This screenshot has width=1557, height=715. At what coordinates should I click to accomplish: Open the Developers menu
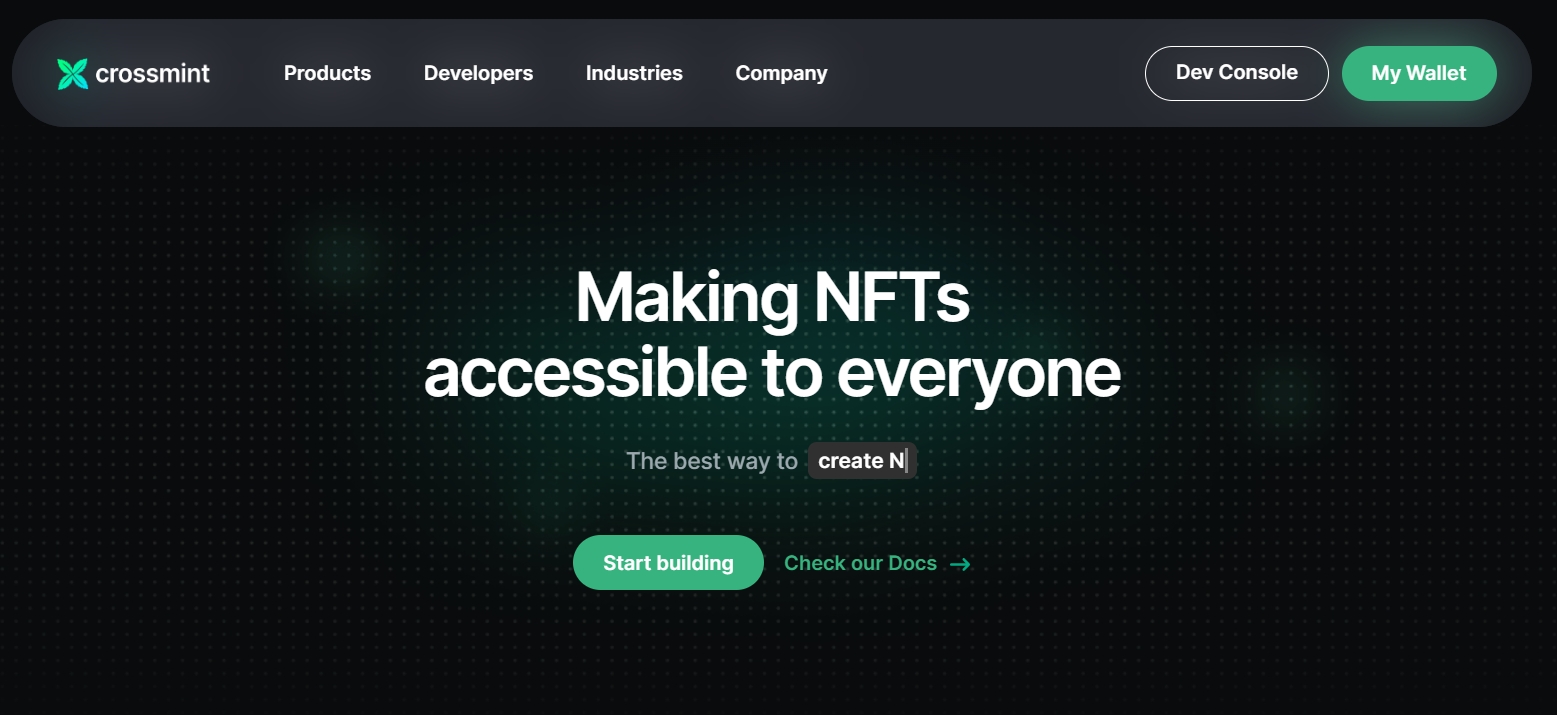click(x=478, y=73)
